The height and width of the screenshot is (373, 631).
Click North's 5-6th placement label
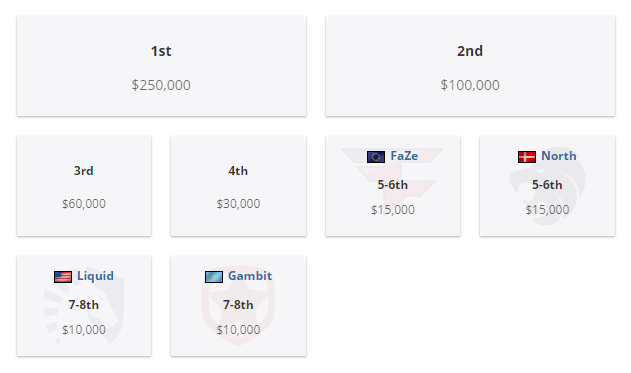click(547, 185)
